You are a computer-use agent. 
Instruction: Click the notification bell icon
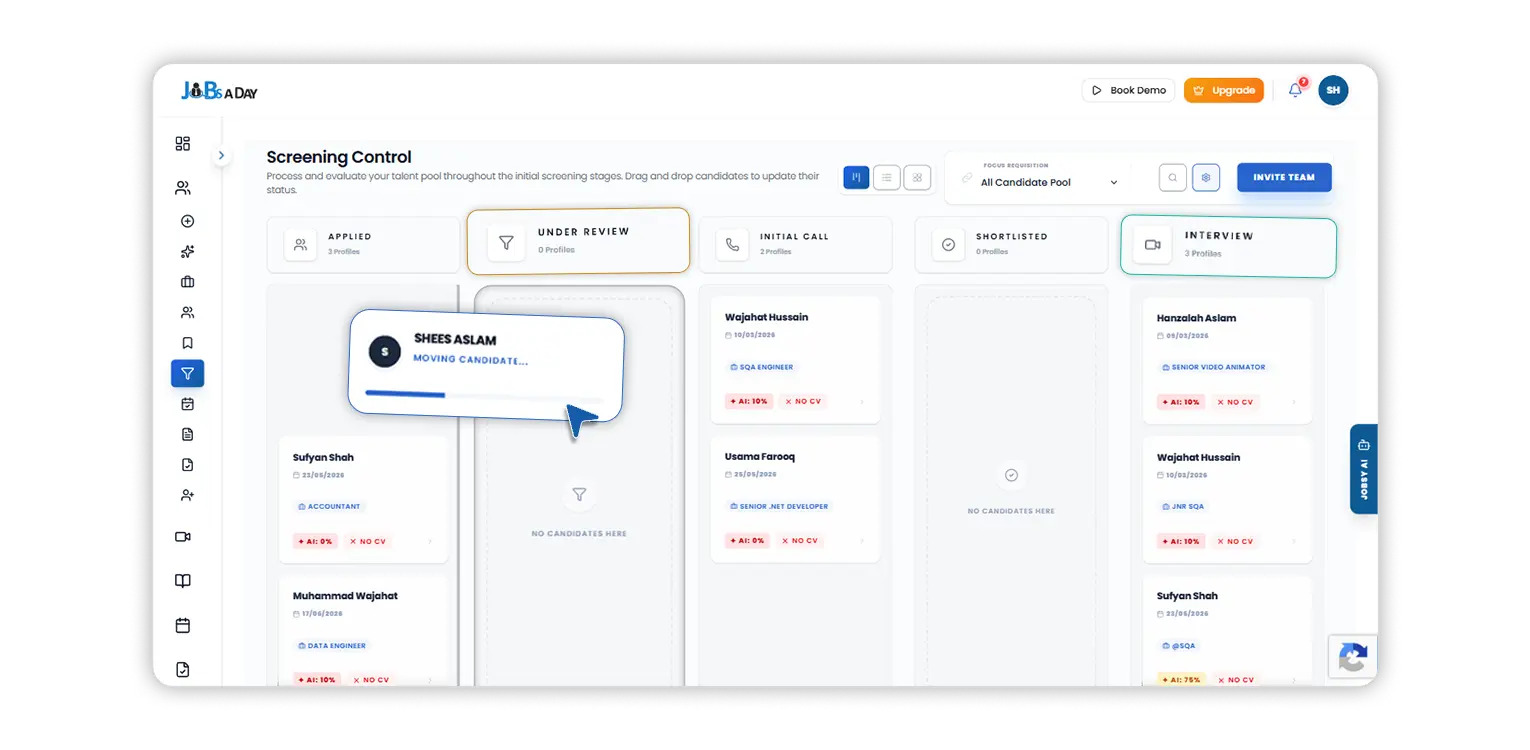click(1295, 90)
